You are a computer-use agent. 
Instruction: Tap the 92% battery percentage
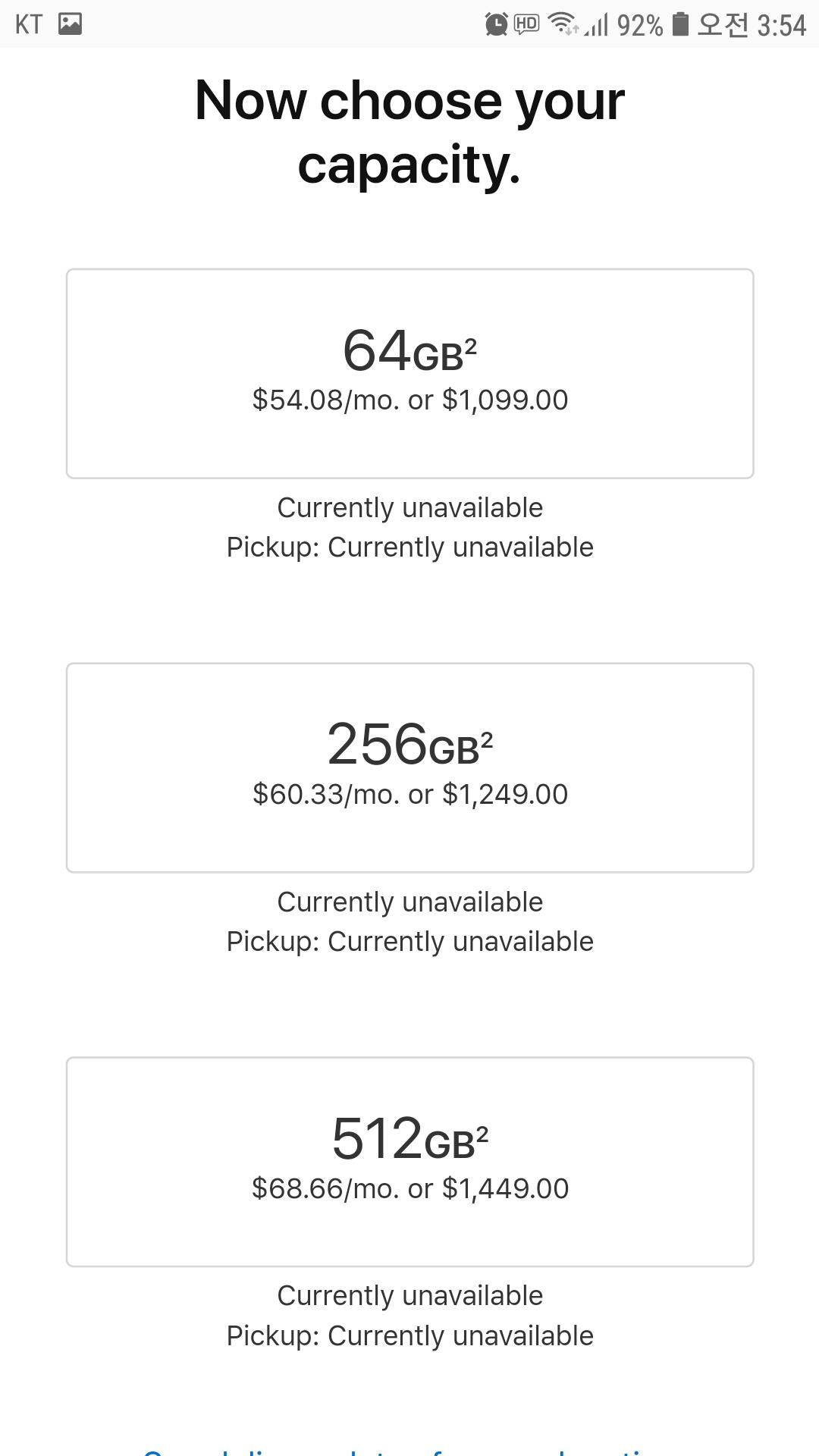click(x=639, y=26)
